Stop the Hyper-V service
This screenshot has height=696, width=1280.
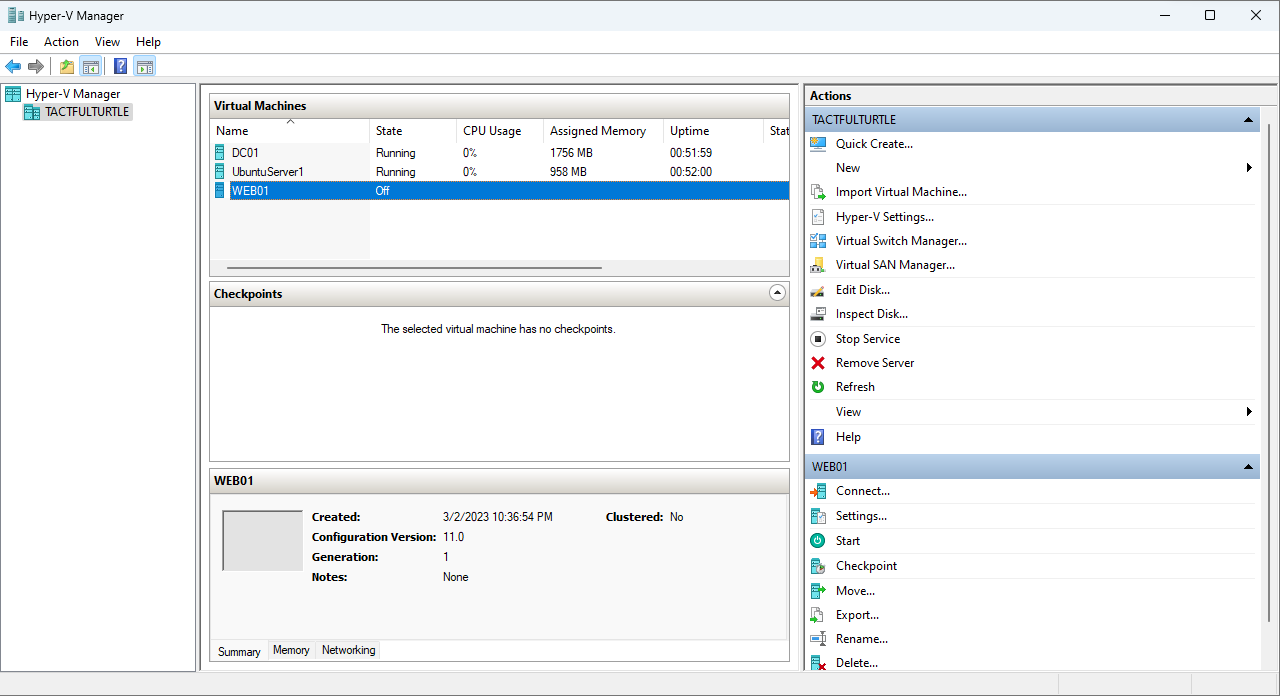[866, 338]
